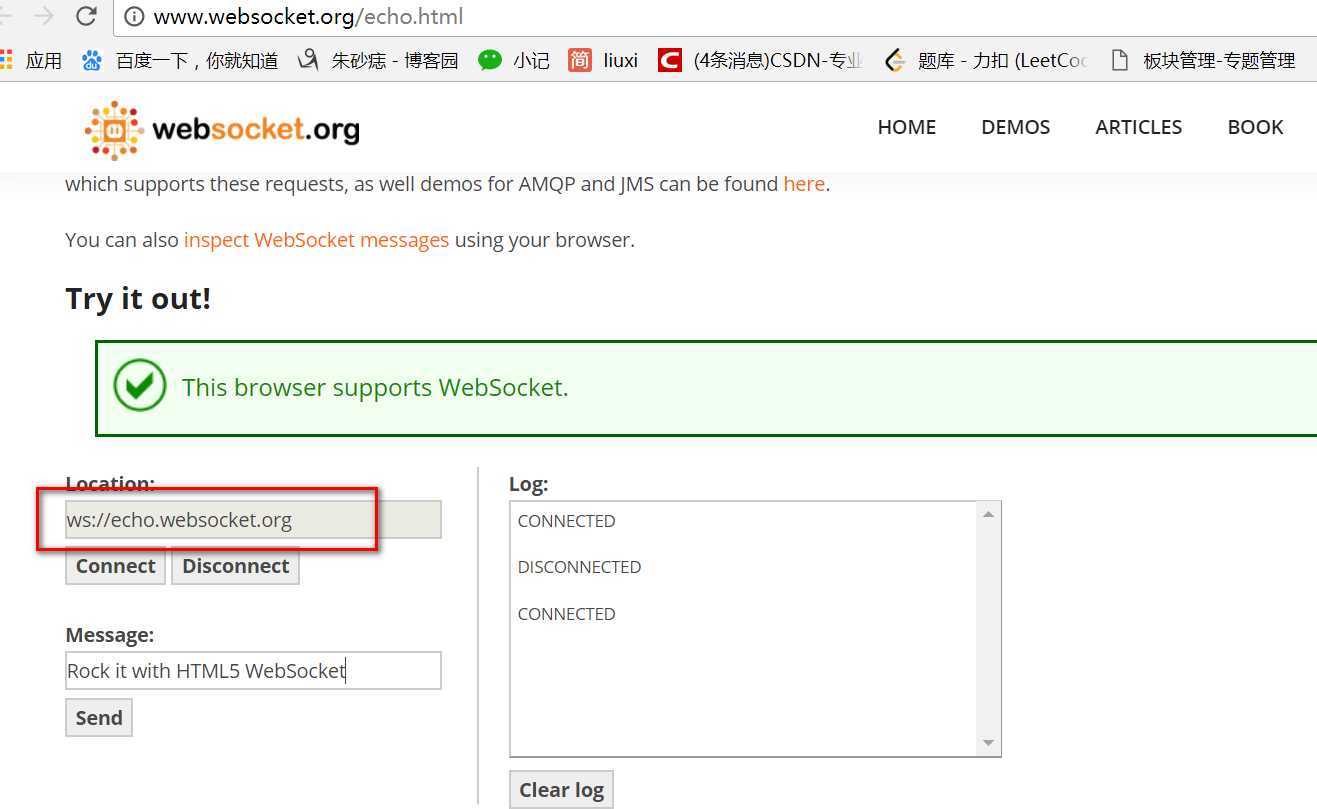This screenshot has height=809, width=1317.
Task: Open the websocket.org logo
Action: [222, 129]
